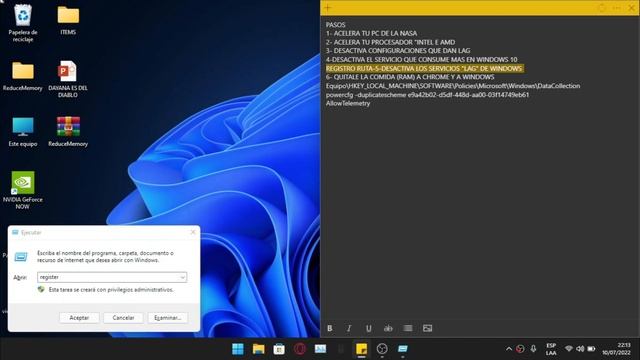This screenshot has width=640, height=360.
Task: Close the Ejecutar dialog
Action: coord(193,232)
